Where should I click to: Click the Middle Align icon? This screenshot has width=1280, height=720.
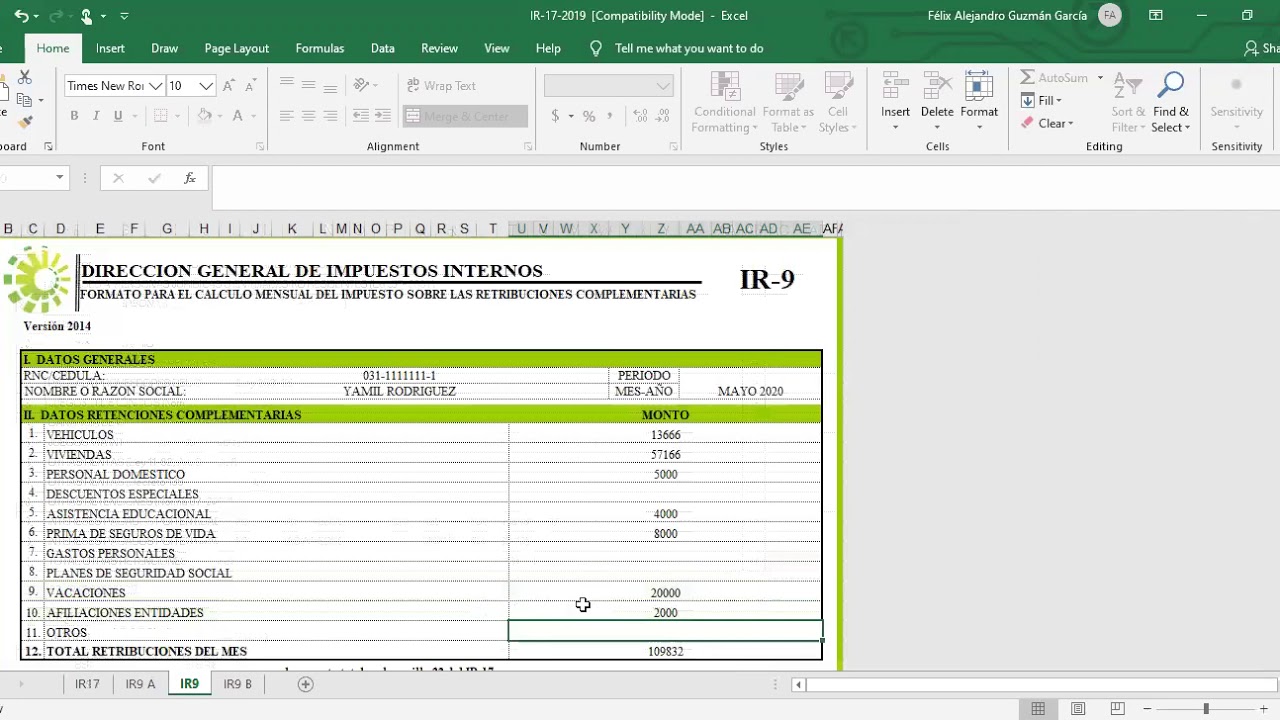coord(308,85)
